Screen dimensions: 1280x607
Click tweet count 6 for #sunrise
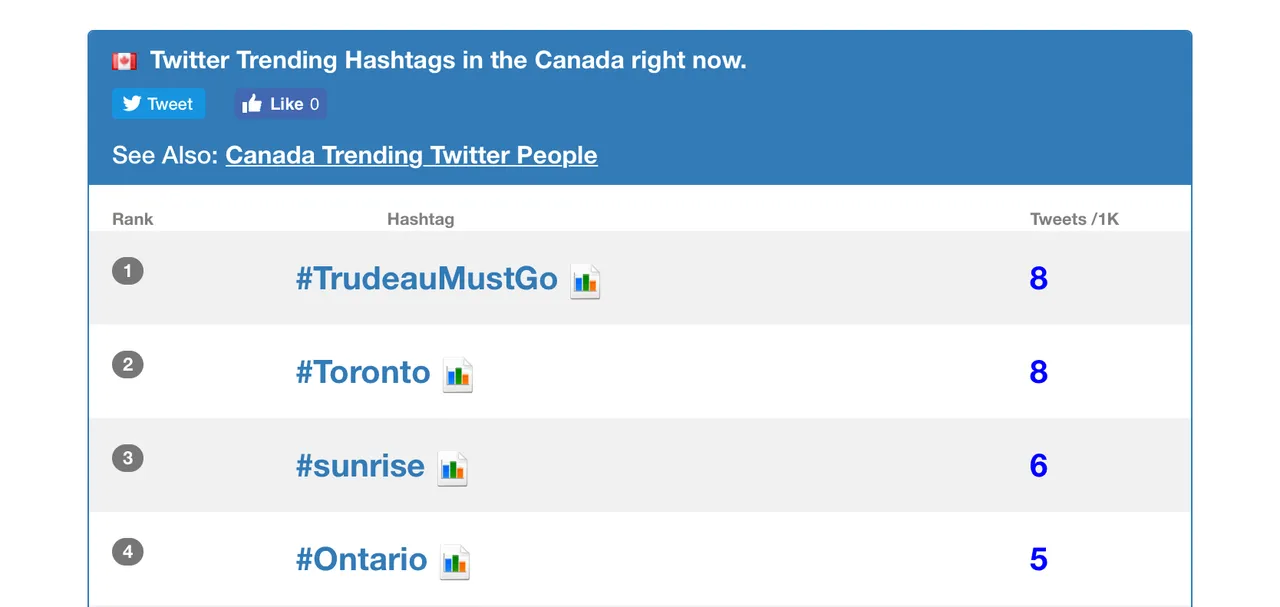click(1038, 465)
